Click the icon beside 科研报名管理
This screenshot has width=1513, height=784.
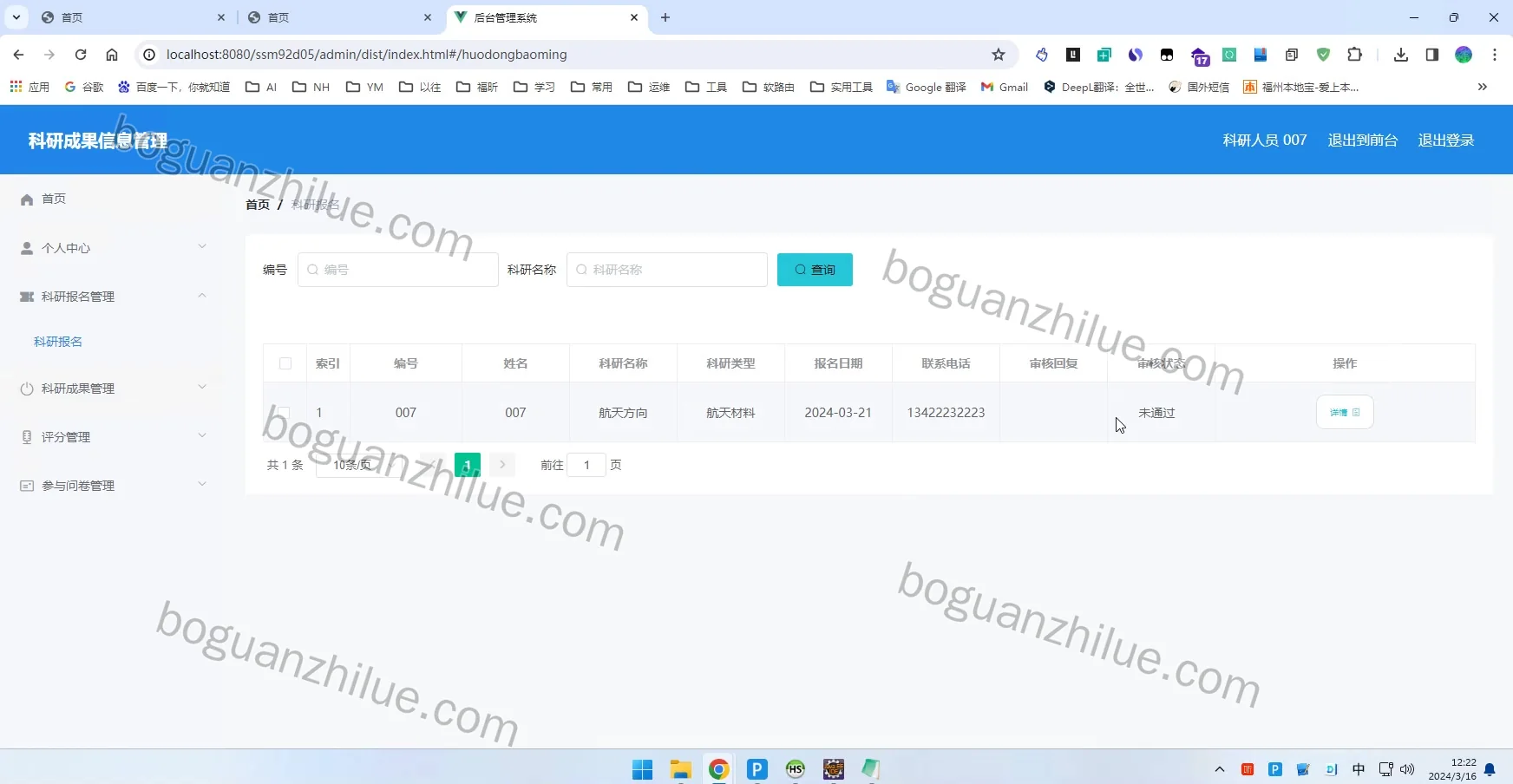click(27, 297)
